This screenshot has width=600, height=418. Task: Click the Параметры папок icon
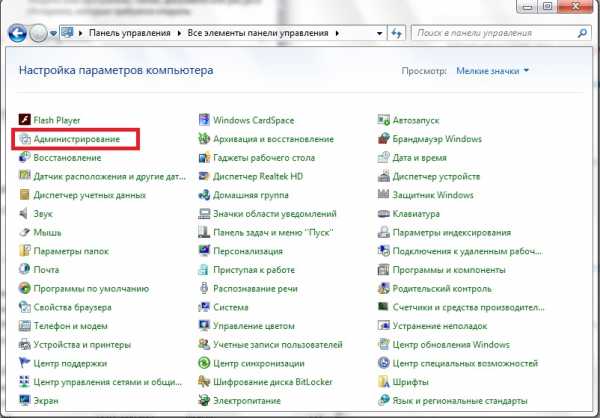[24, 251]
